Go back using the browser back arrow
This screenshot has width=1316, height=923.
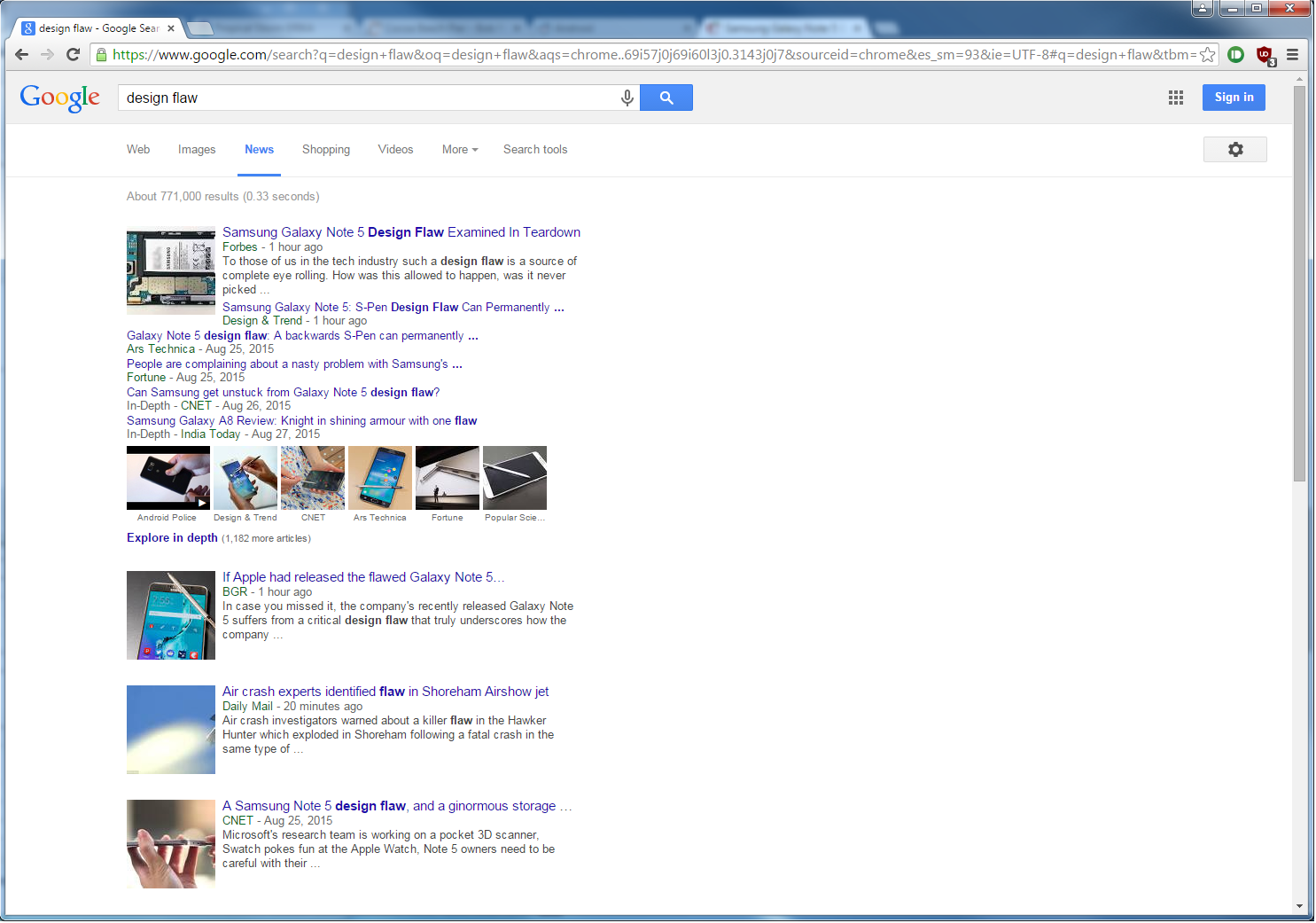(x=22, y=55)
